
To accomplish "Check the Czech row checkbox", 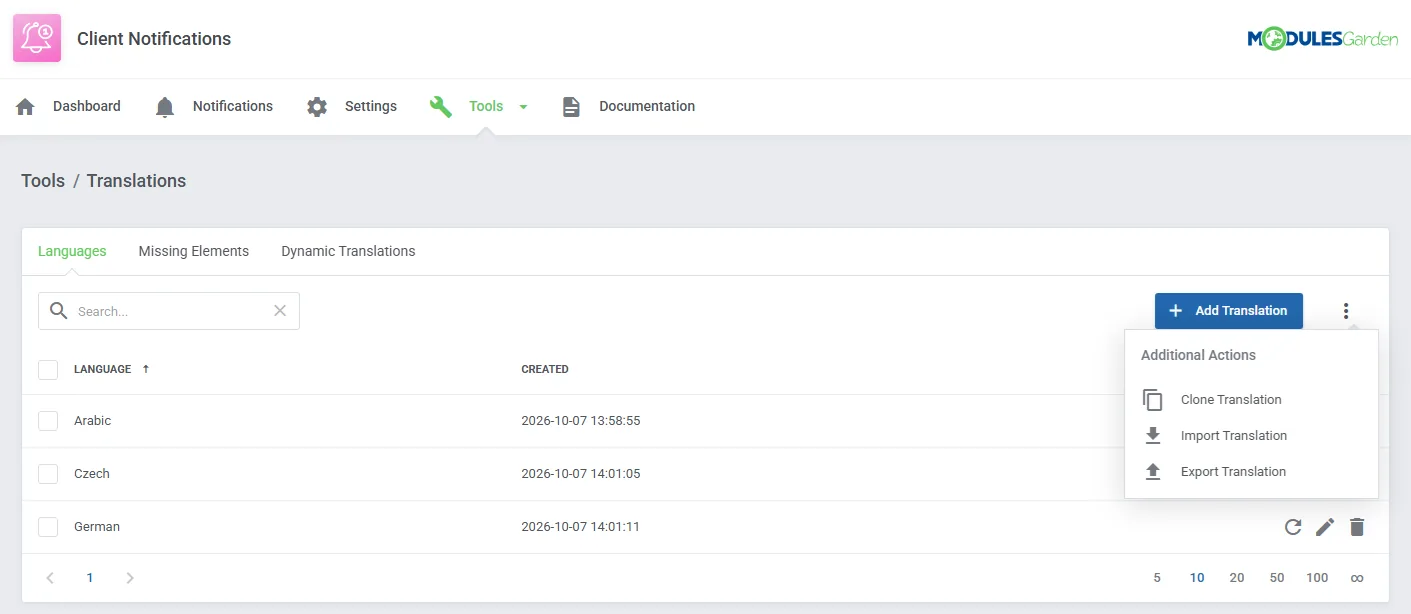I will [48, 474].
